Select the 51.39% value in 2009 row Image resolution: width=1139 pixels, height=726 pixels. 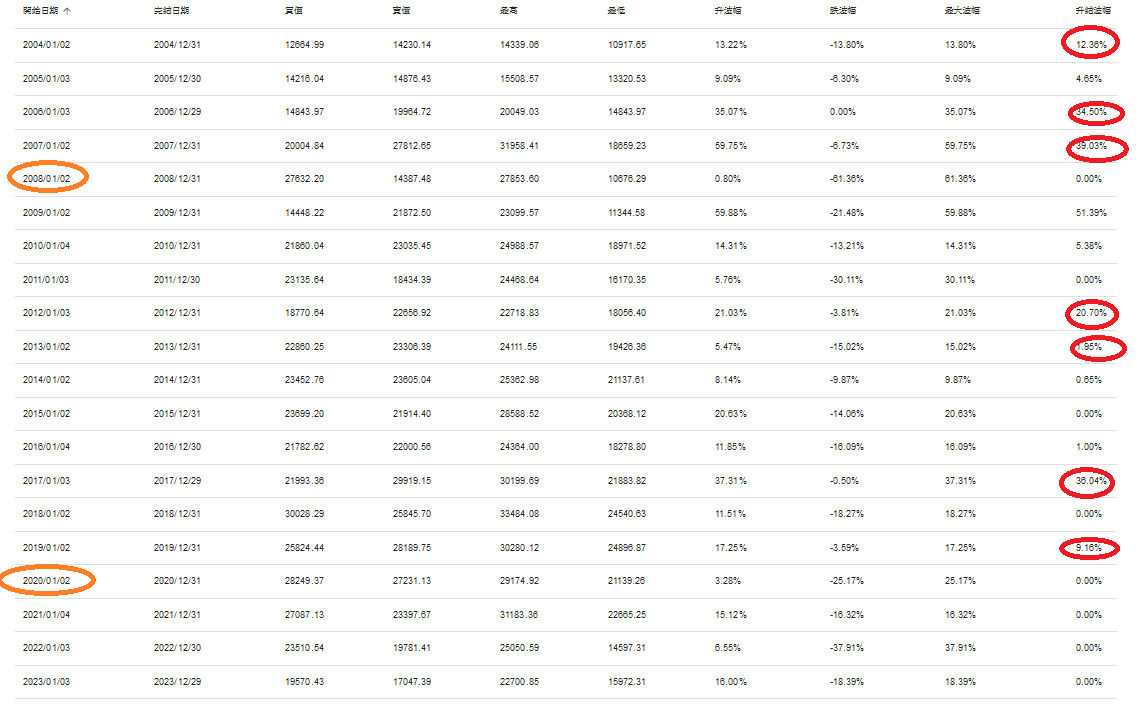point(1087,212)
